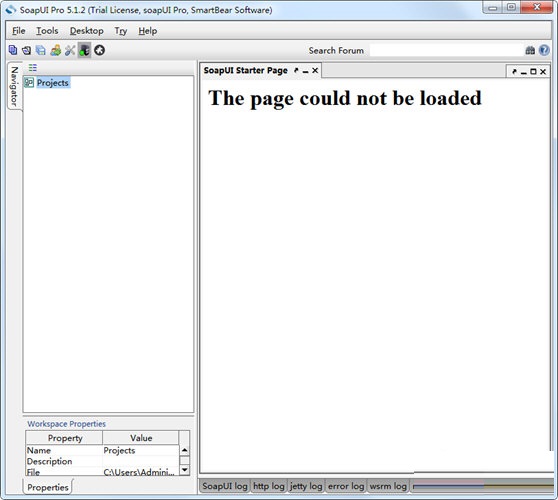Click the workspace icon beside Projects
The height and width of the screenshot is (500, 558).
(x=29, y=83)
